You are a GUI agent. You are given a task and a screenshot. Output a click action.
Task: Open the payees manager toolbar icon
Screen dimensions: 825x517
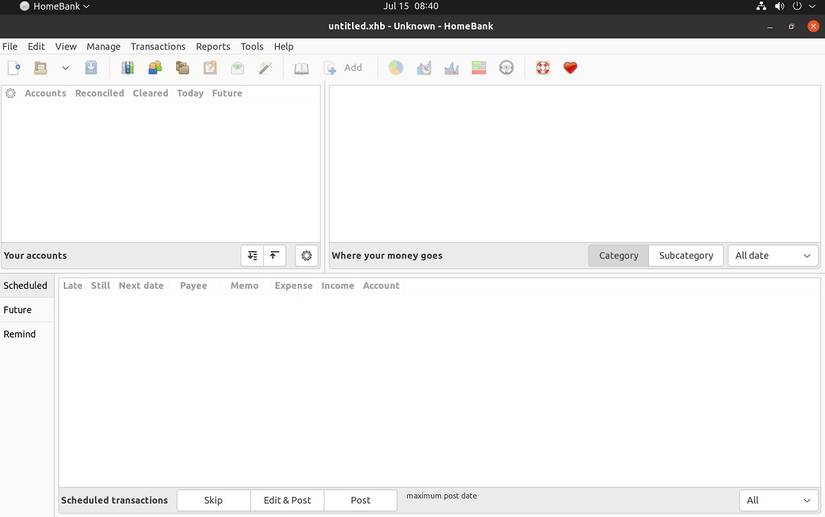(155, 68)
